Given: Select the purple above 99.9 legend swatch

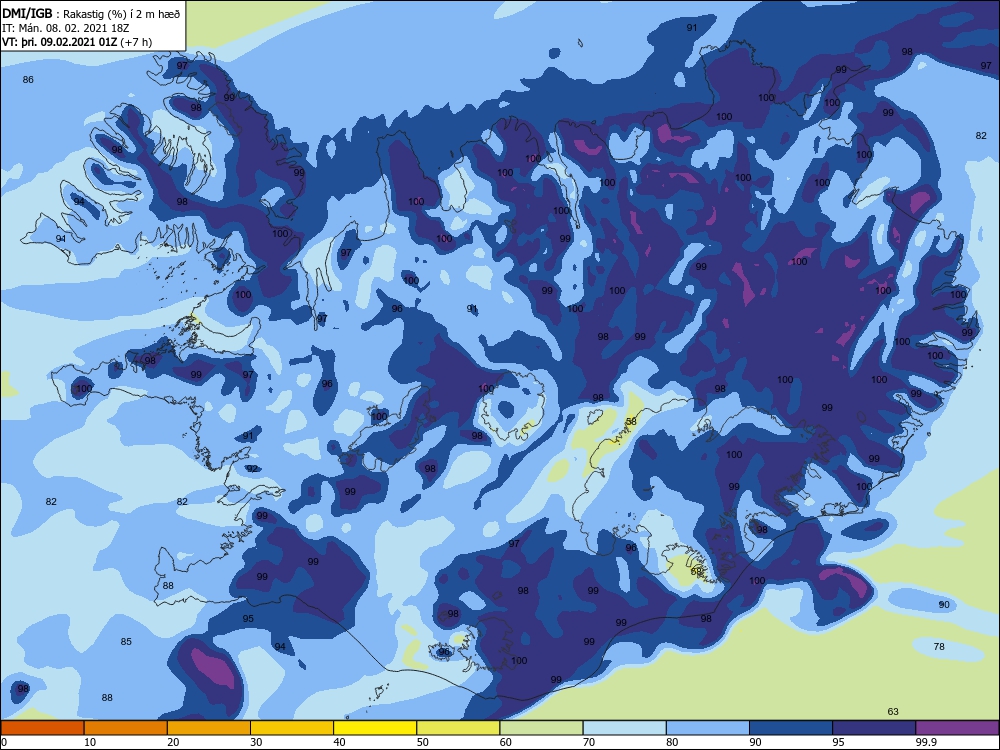Looking at the screenshot, I should coord(957,728).
